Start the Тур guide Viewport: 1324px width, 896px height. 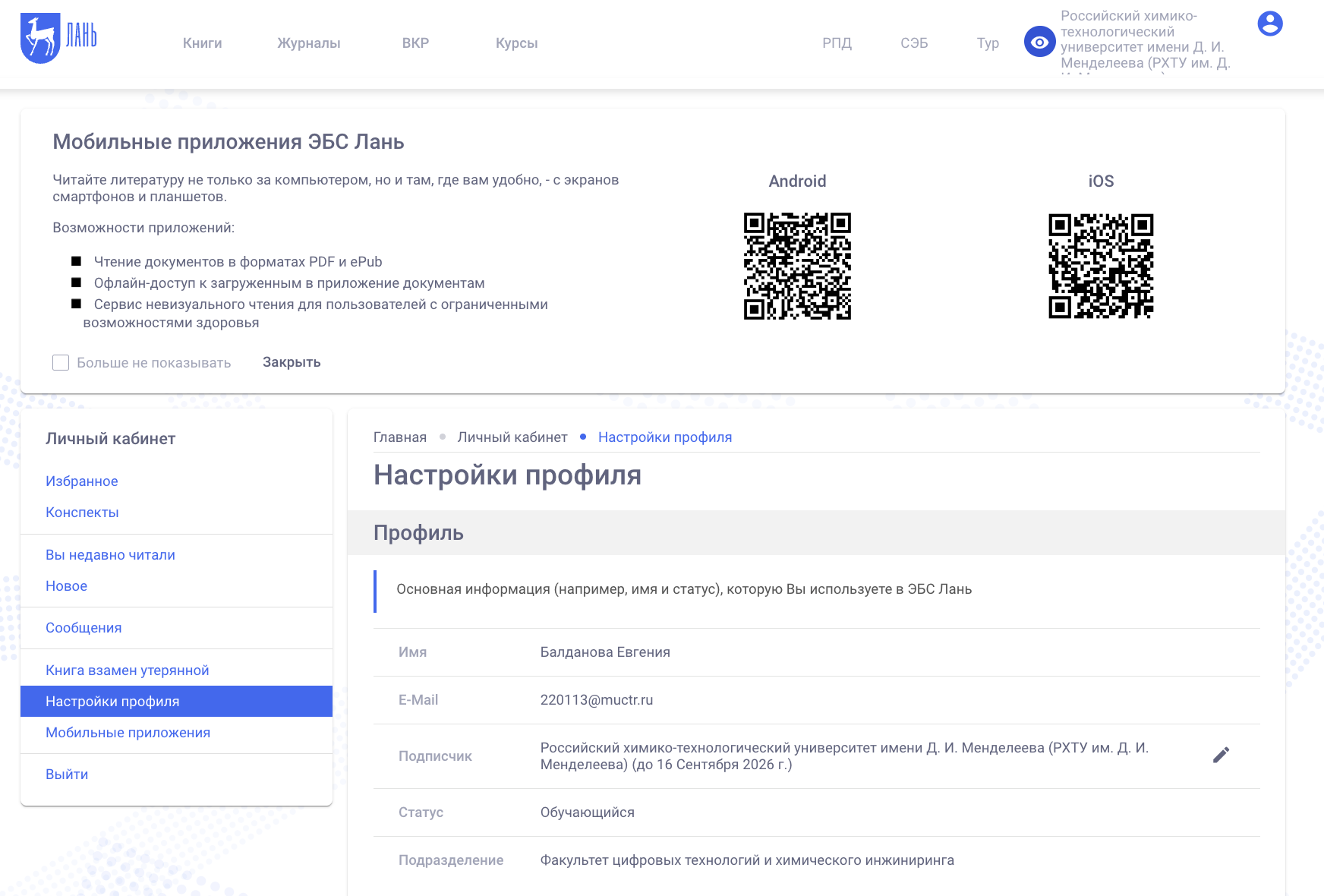(987, 43)
